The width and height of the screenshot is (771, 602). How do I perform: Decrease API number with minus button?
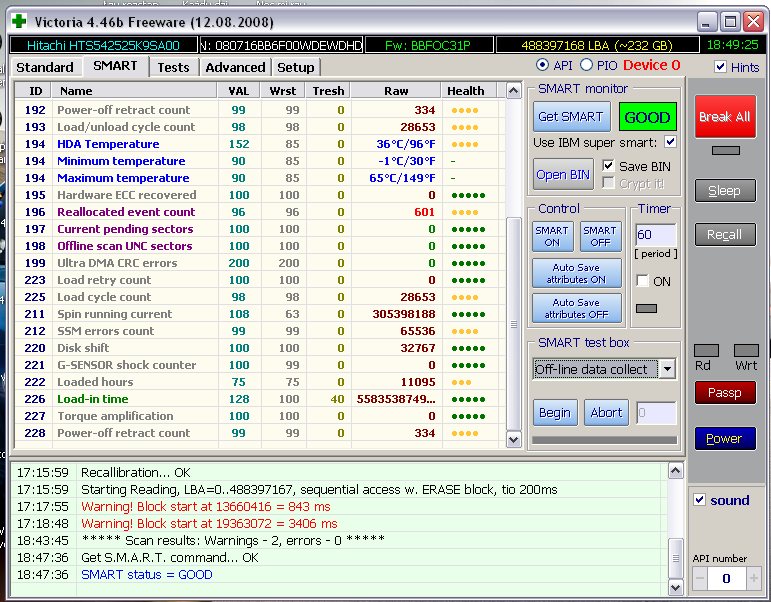click(700, 579)
